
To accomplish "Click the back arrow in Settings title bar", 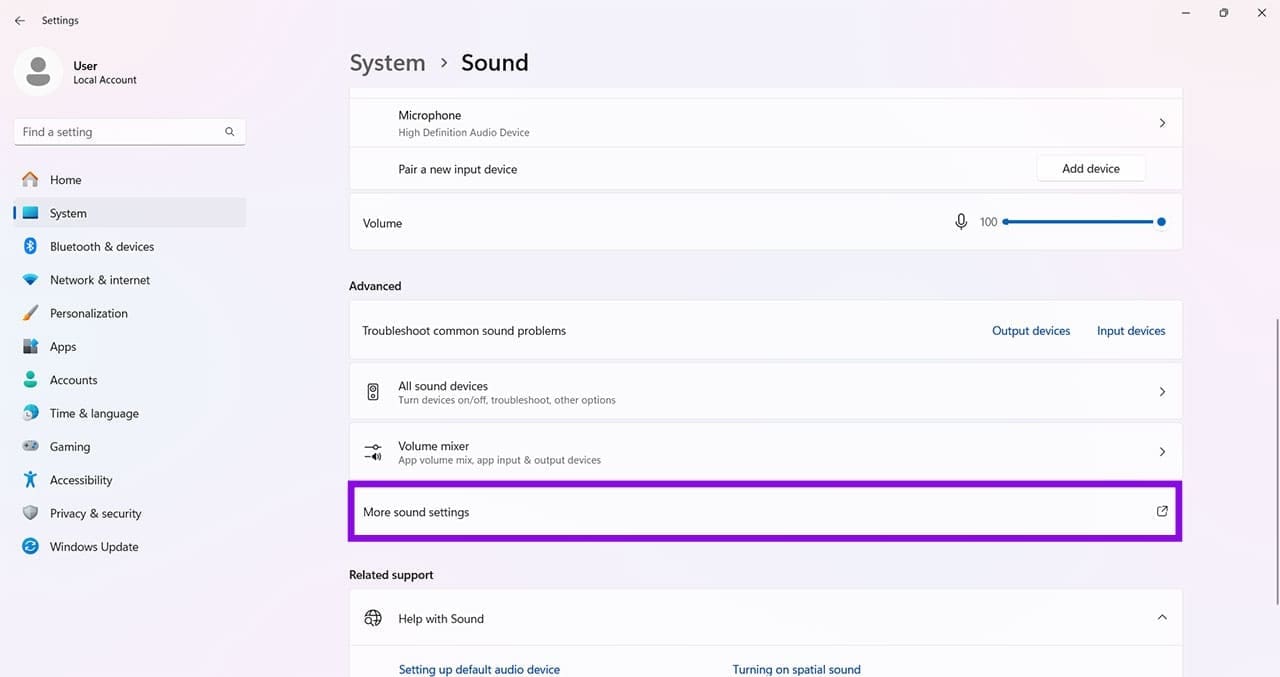I will [x=19, y=20].
